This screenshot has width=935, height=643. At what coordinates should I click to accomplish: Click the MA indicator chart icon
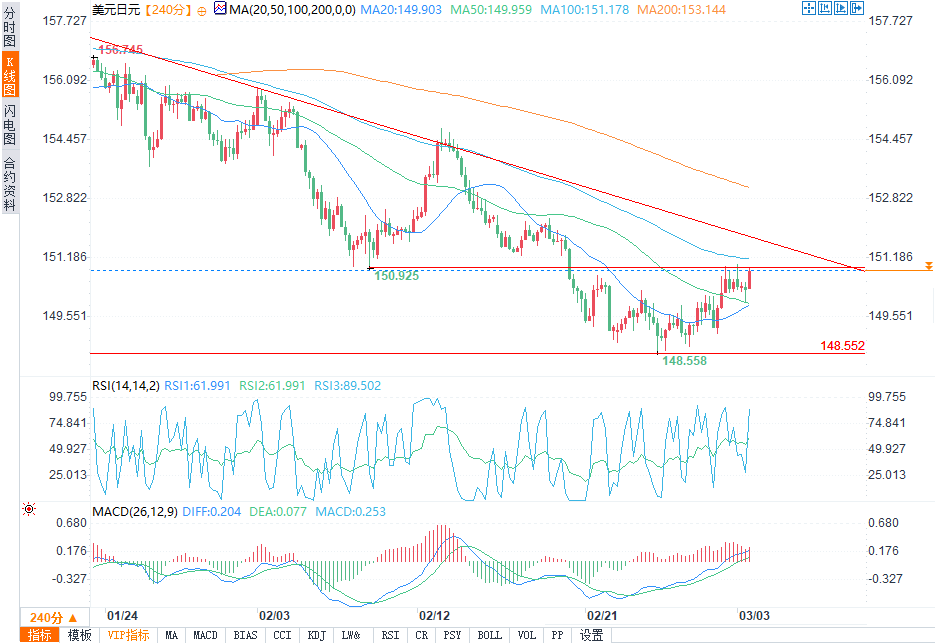(220, 8)
